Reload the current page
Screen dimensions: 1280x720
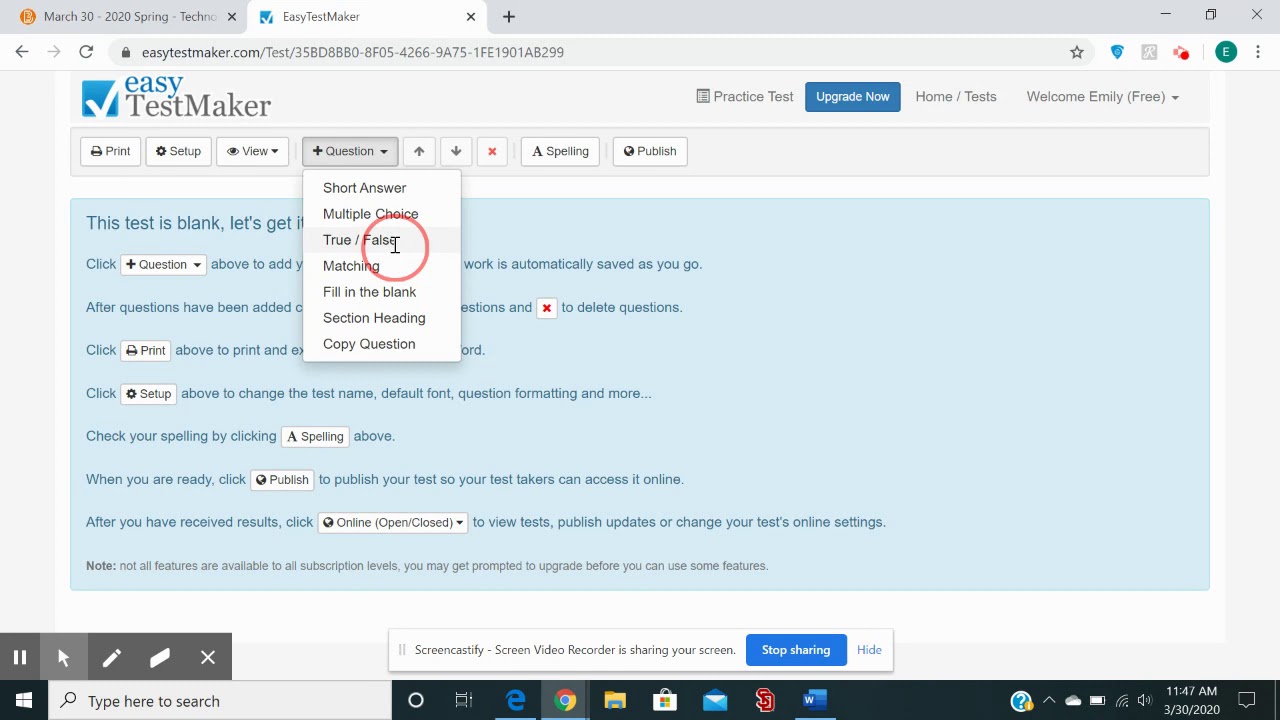[86, 52]
